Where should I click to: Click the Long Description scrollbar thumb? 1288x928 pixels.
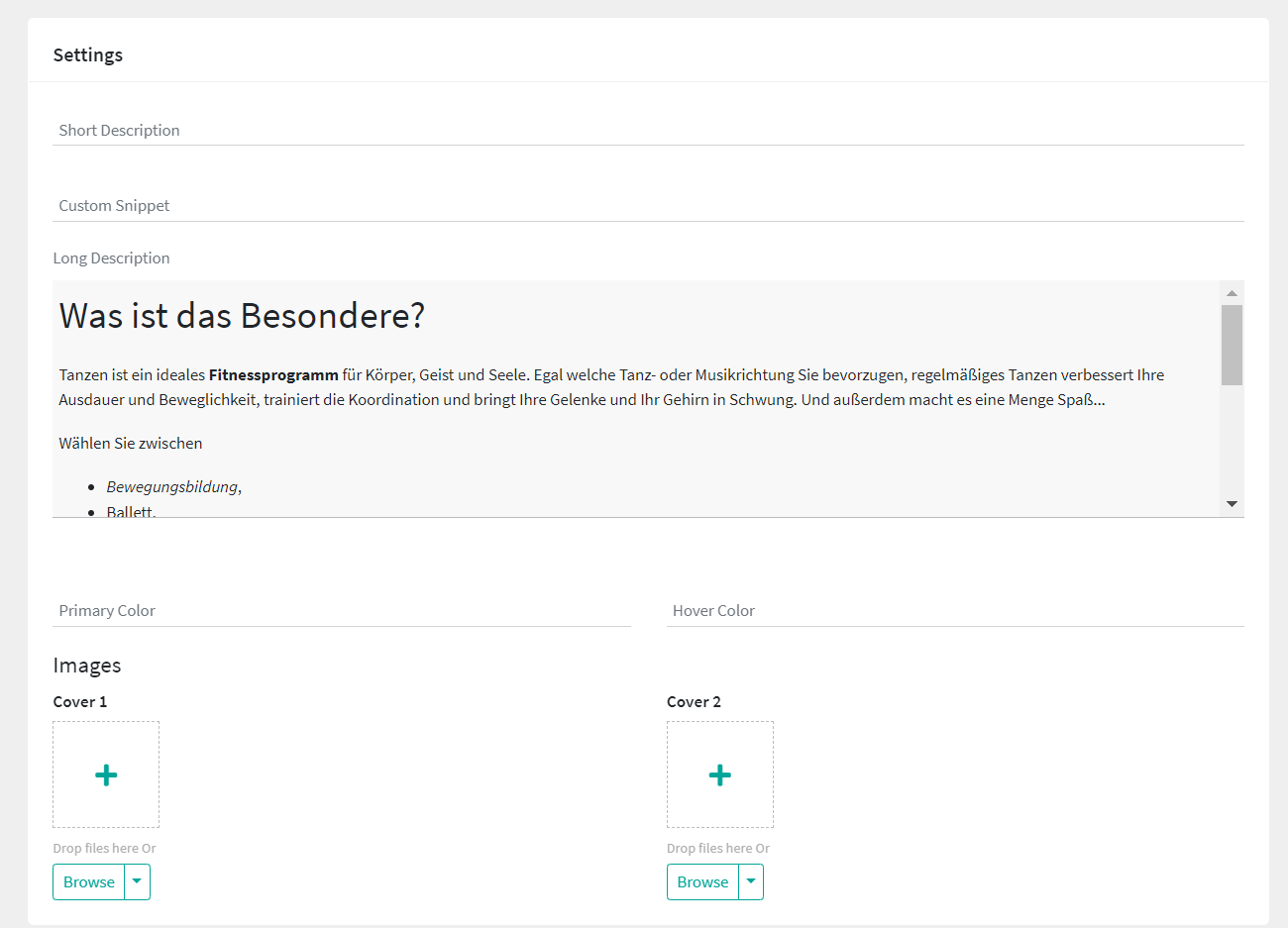point(1232,345)
